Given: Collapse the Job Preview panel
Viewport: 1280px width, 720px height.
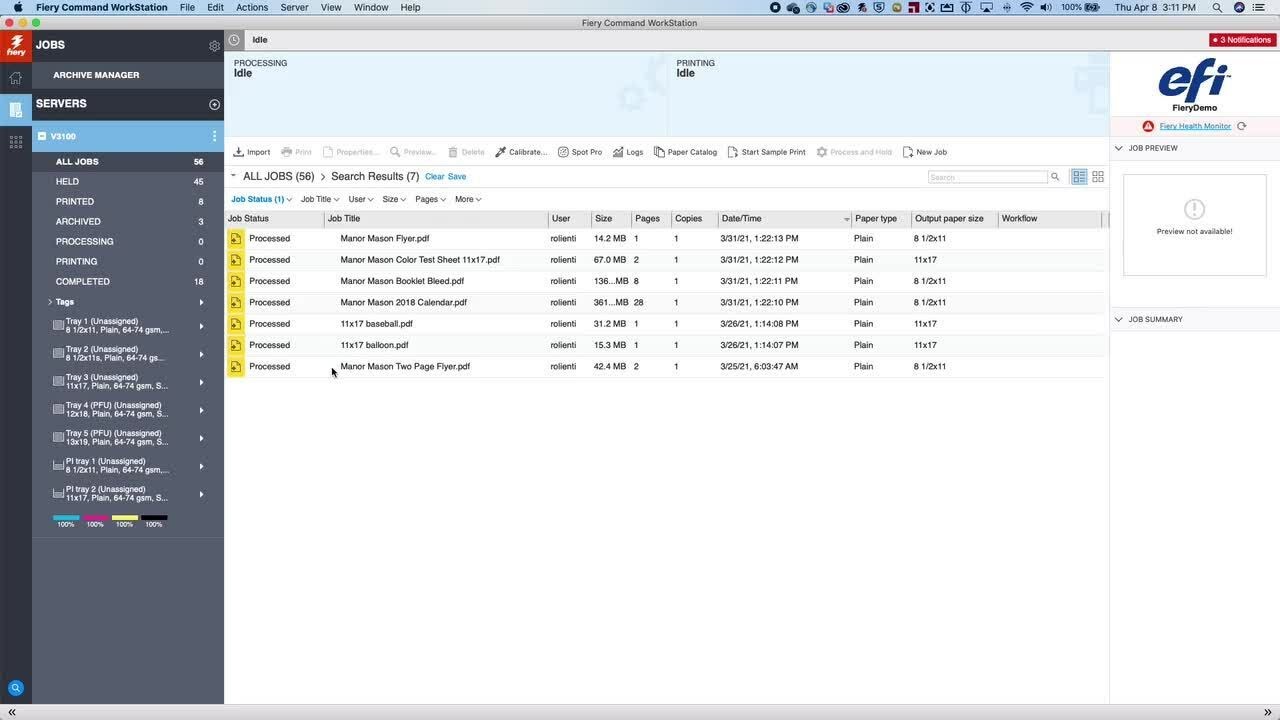Looking at the screenshot, I should [1119, 148].
